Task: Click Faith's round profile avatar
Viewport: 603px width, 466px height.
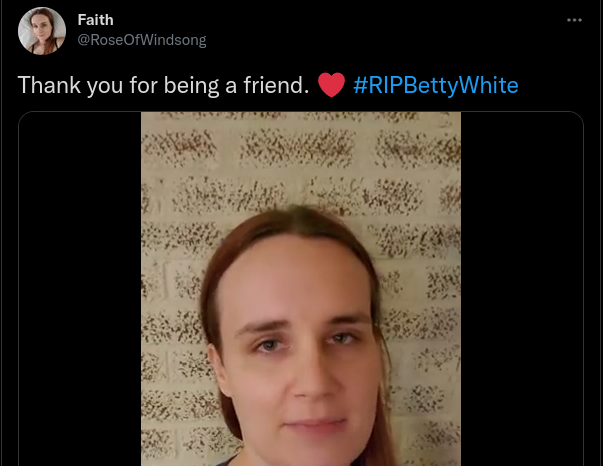Action: [x=42, y=31]
